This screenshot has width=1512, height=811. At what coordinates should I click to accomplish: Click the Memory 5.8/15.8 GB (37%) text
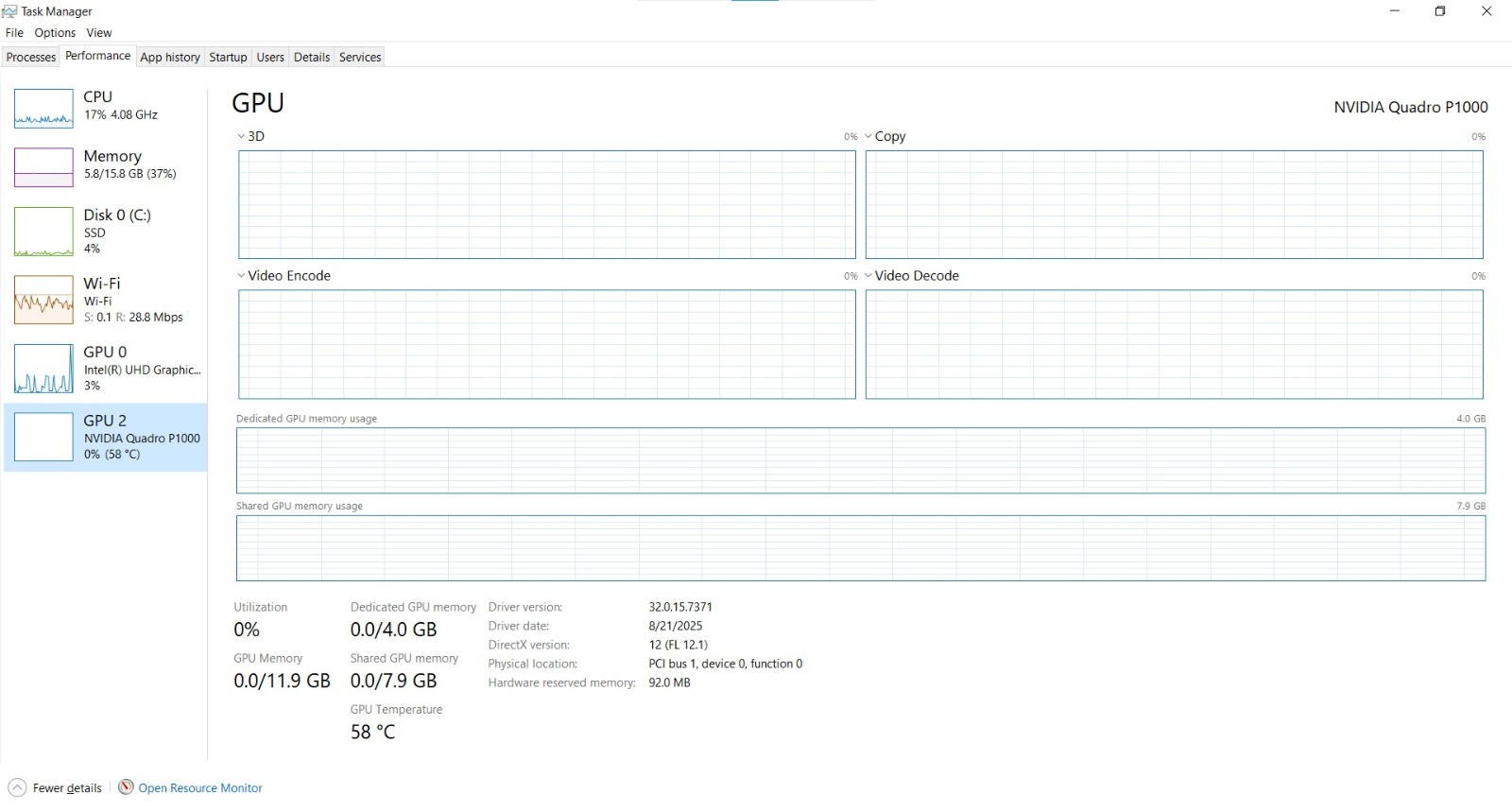coord(129,174)
